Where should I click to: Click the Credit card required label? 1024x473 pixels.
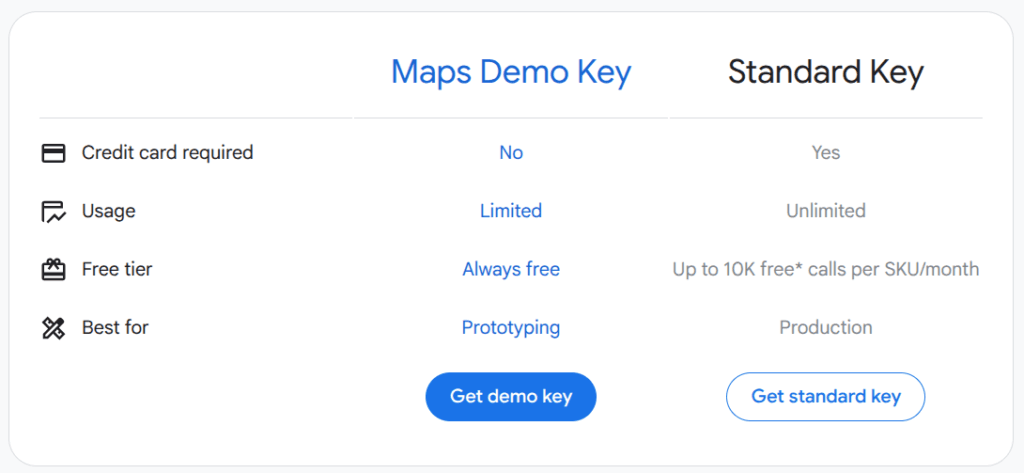pyautogui.click(x=167, y=153)
